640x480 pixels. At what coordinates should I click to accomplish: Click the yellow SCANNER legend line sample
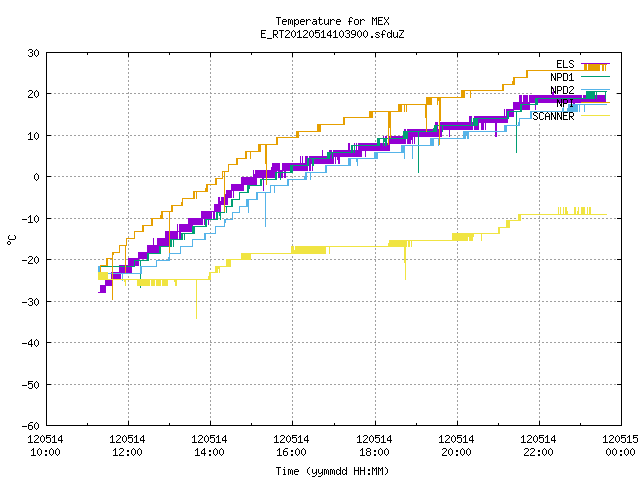pyautogui.click(x=596, y=116)
